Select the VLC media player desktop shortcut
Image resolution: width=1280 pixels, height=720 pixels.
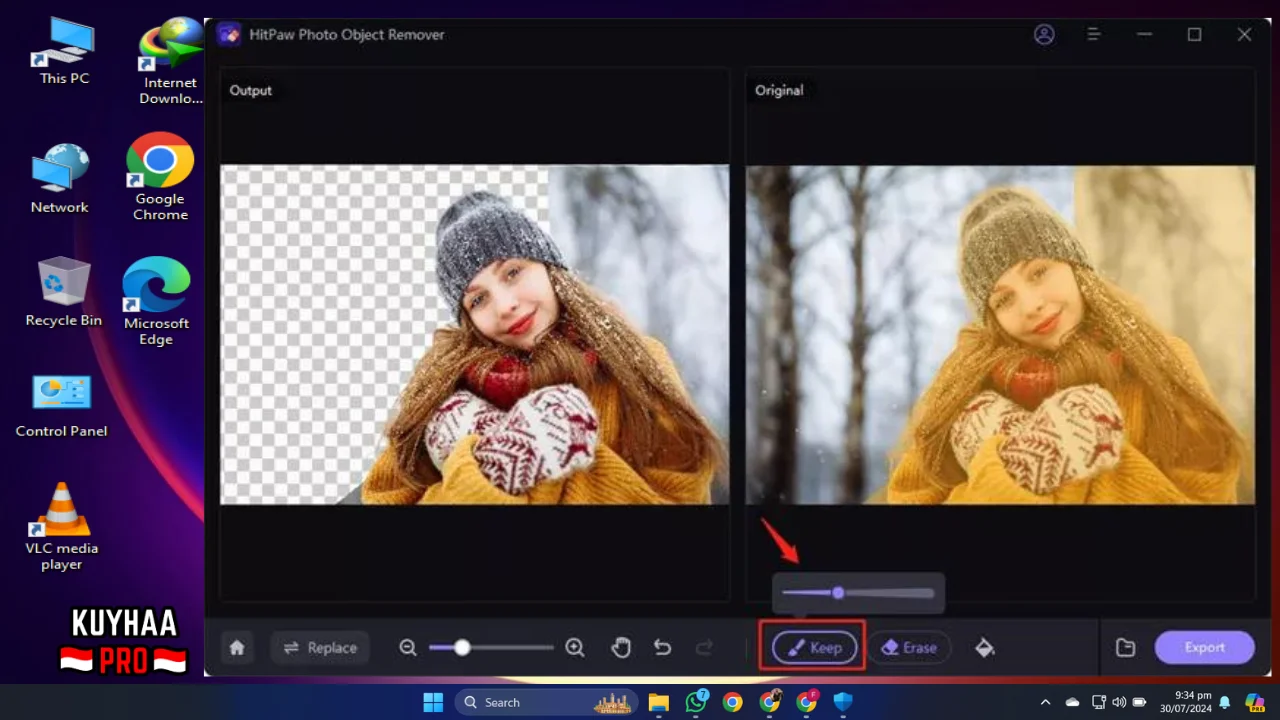(x=61, y=526)
